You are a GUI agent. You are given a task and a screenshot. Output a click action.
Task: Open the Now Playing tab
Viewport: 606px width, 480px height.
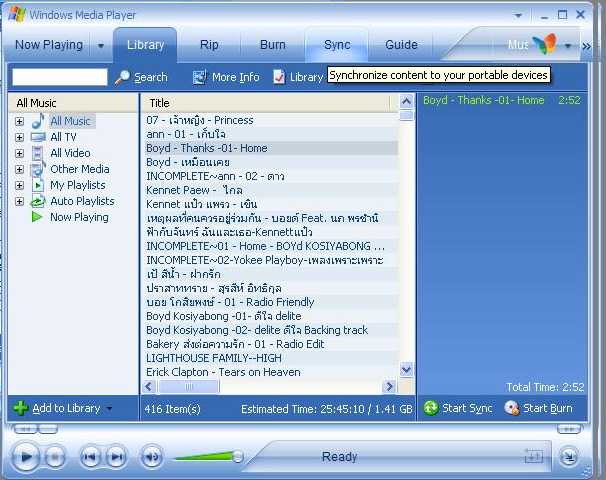point(49,45)
